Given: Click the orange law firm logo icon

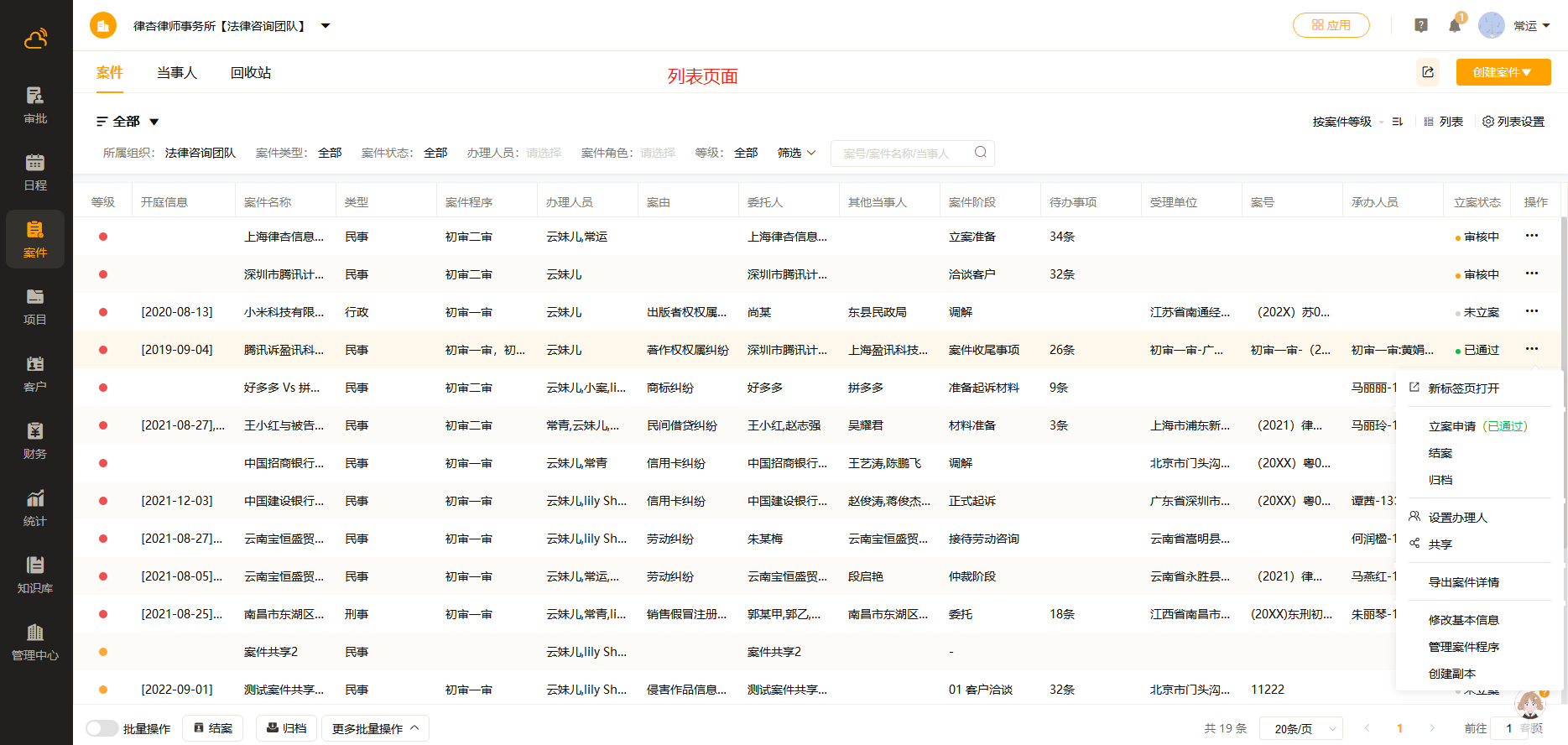Looking at the screenshot, I should click(103, 25).
